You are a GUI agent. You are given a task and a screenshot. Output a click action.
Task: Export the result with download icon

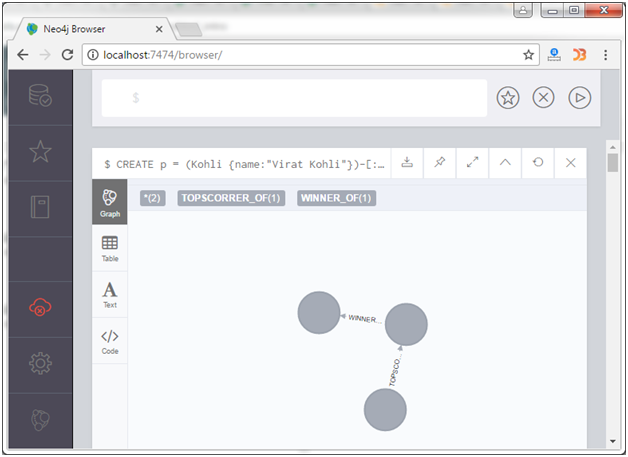(407, 163)
